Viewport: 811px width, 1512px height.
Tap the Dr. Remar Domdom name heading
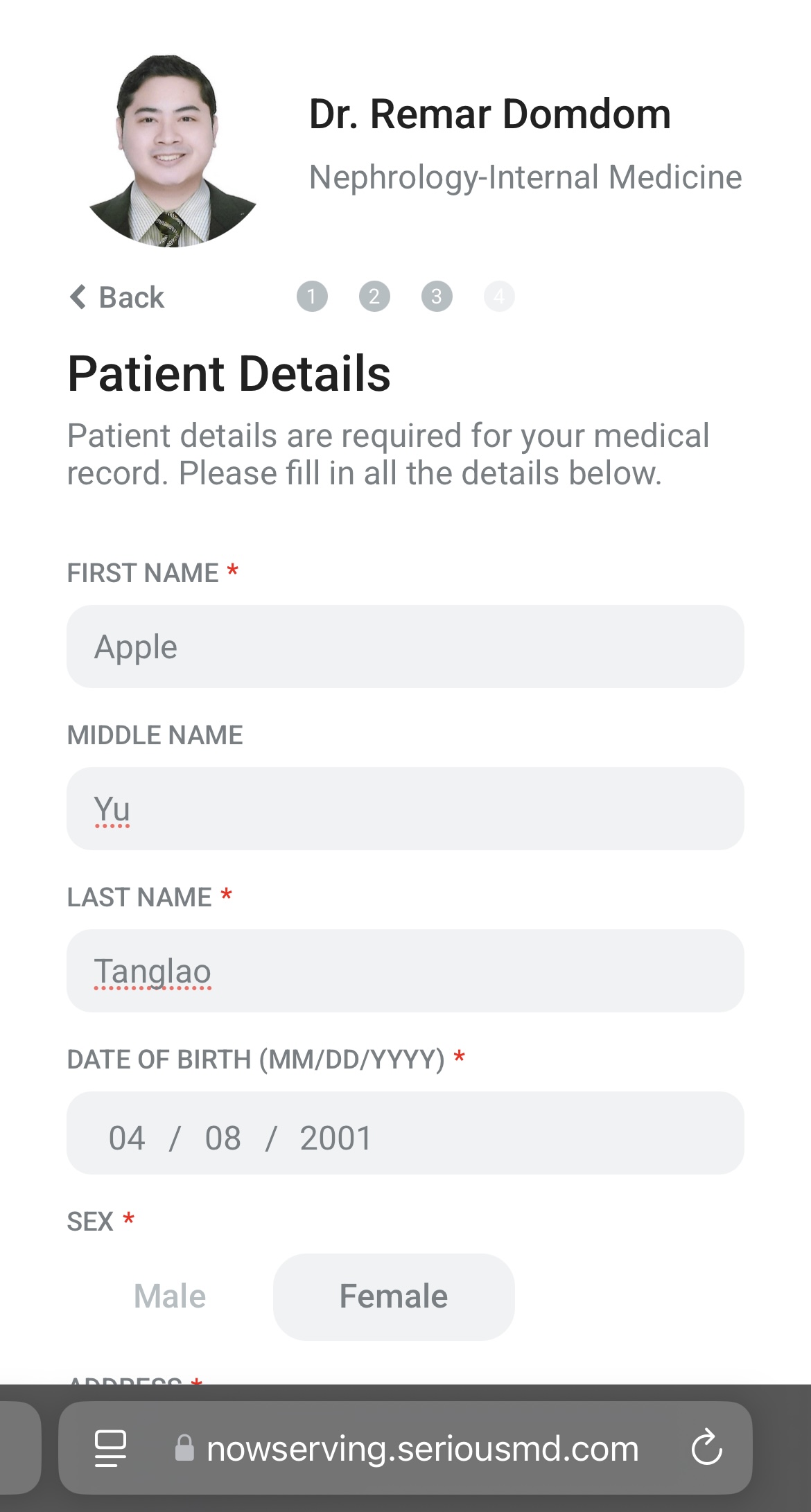tap(489, 114)
